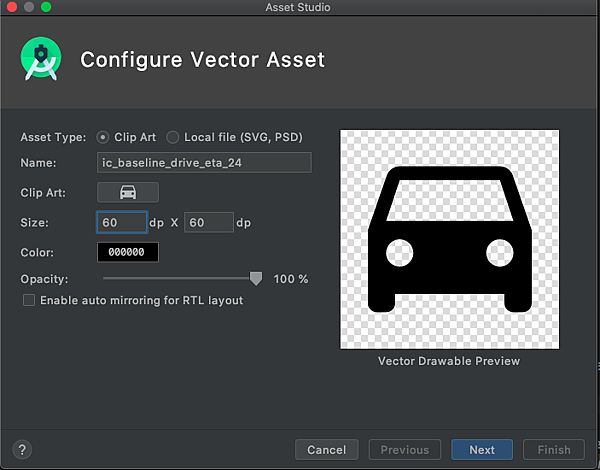Click the Finish button
This screenshot has height=470, width=600.
click(x=553, y=450)
